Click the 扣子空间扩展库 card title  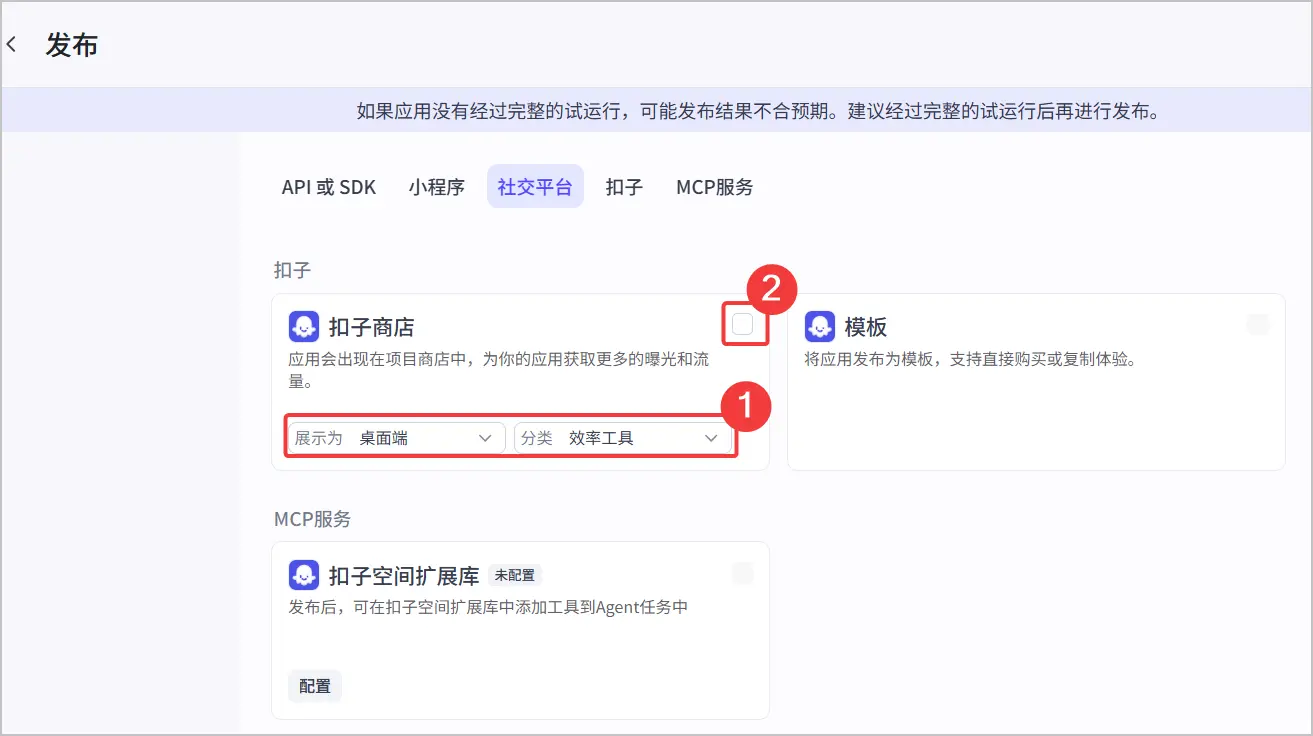pos(404,575)
